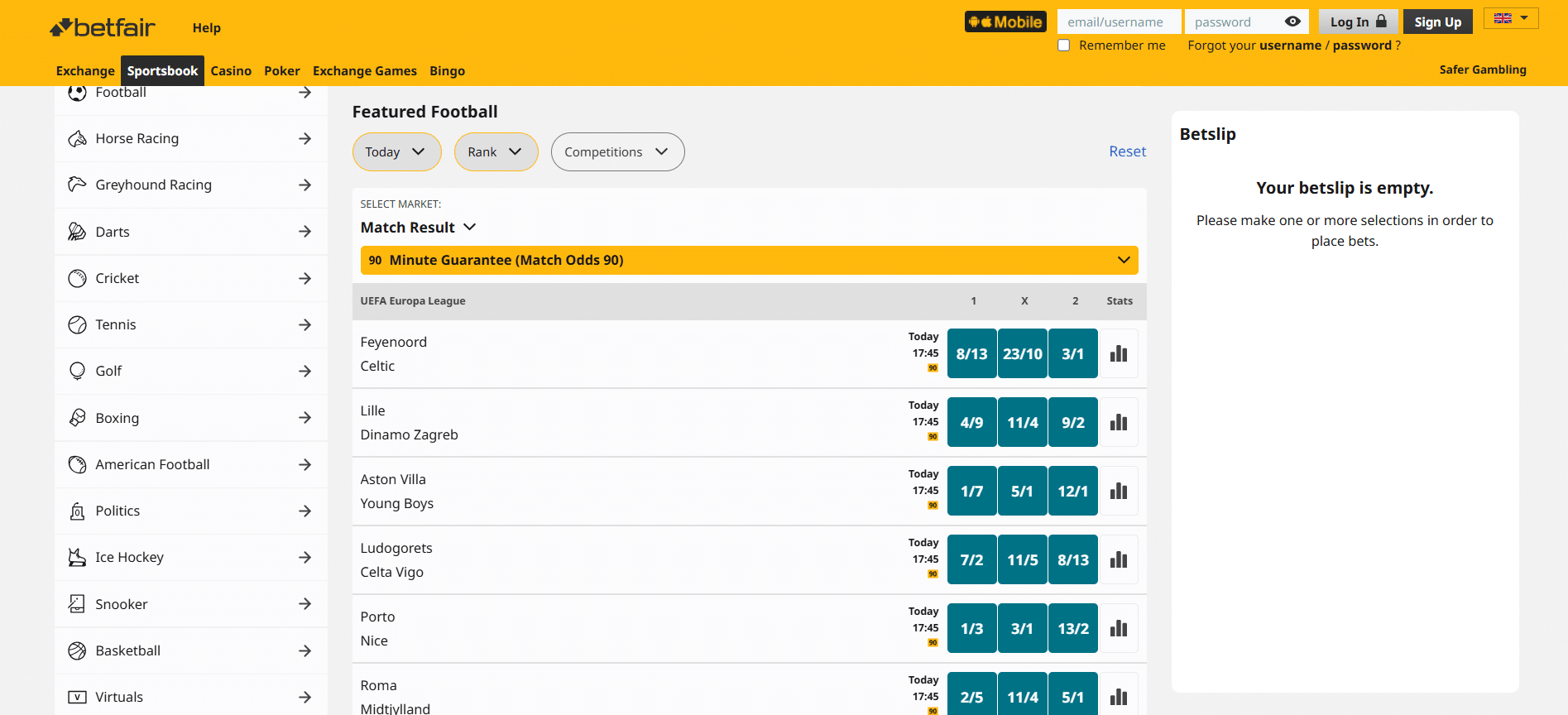Open the Rank sorting dropdown
The image size is (1568, 715).
click(x=496, y=152)
